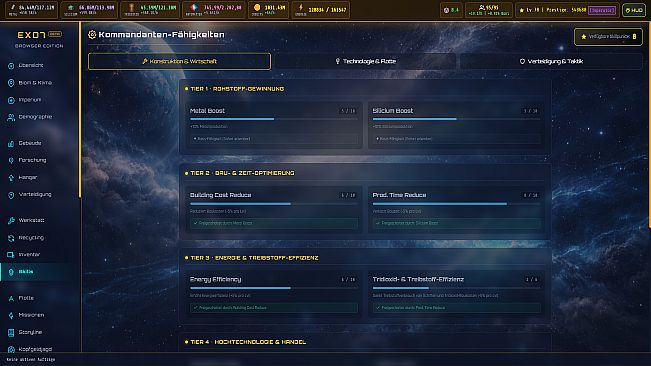Click the Metal Boost skill title
Screen dimensions: 651x366
(207, 111)
